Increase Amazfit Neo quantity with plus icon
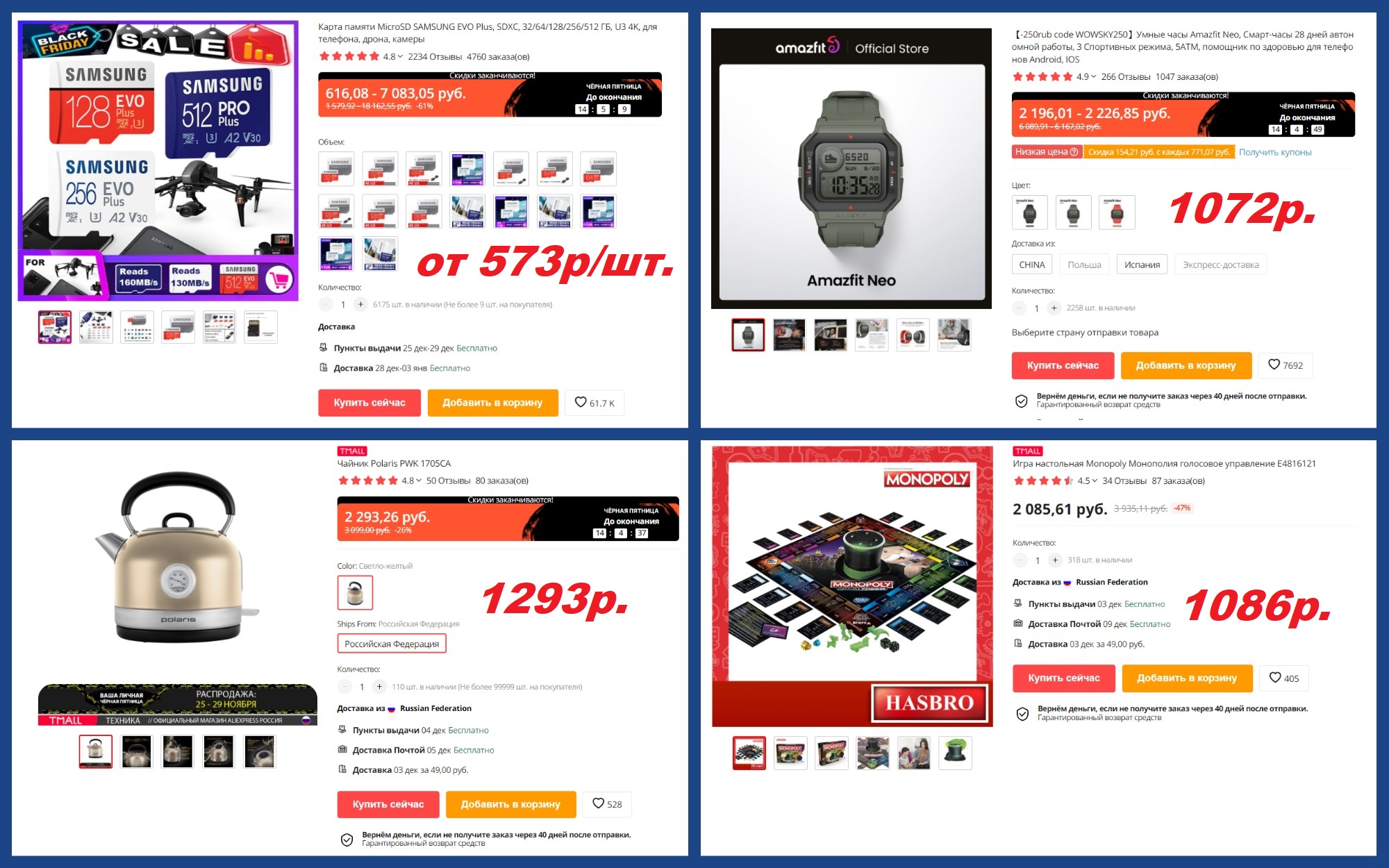The height and width of the screenshot is (868, 1389). click(x=1054, y=308)
